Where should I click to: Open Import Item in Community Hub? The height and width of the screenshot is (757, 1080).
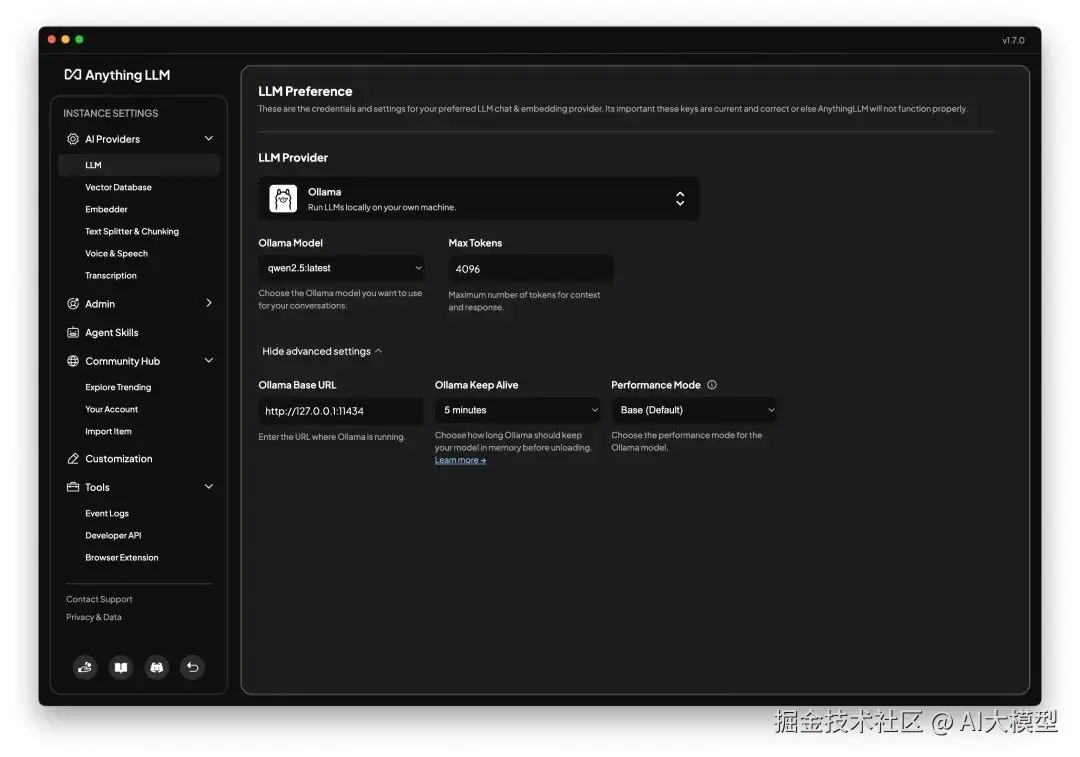108,431
